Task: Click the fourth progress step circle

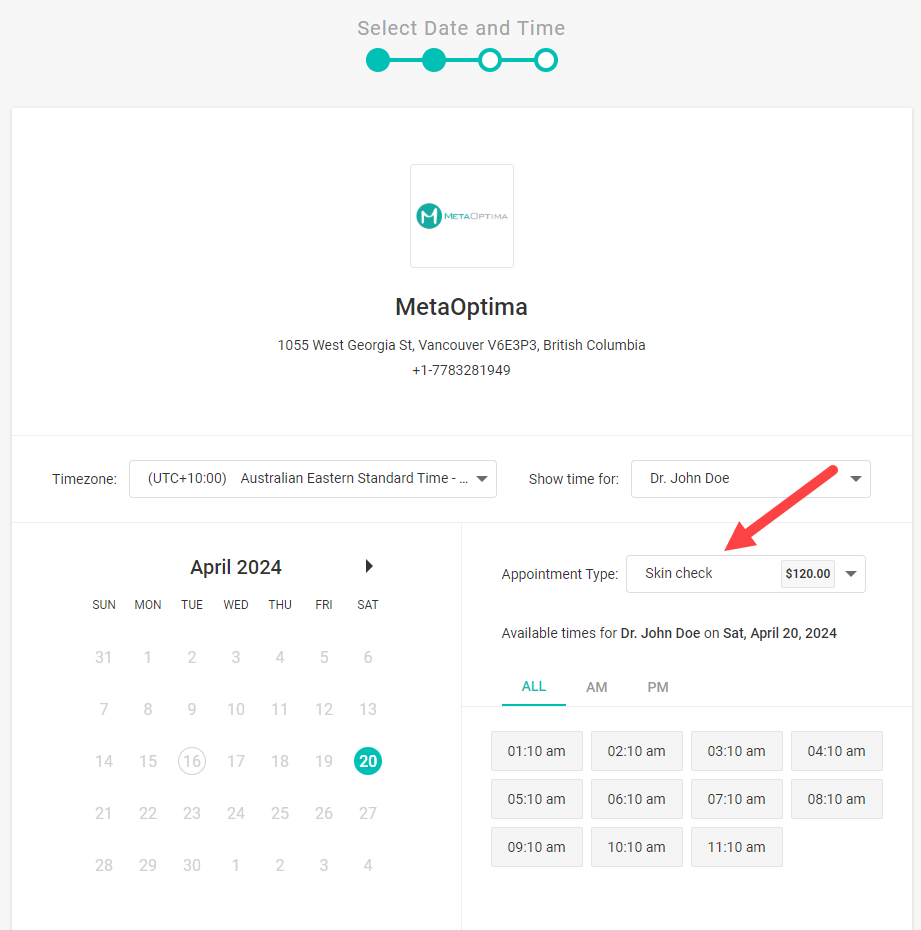Action: (546, 60)
